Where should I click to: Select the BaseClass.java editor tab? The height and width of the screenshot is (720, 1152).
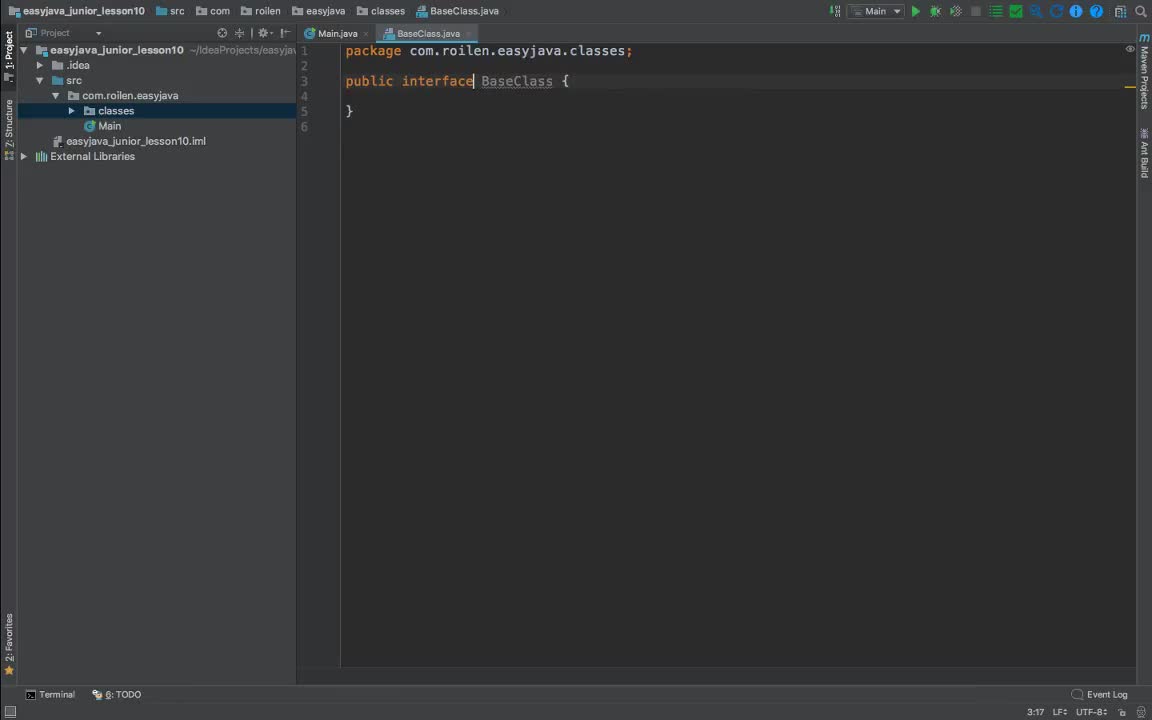[x=428, y=34]
